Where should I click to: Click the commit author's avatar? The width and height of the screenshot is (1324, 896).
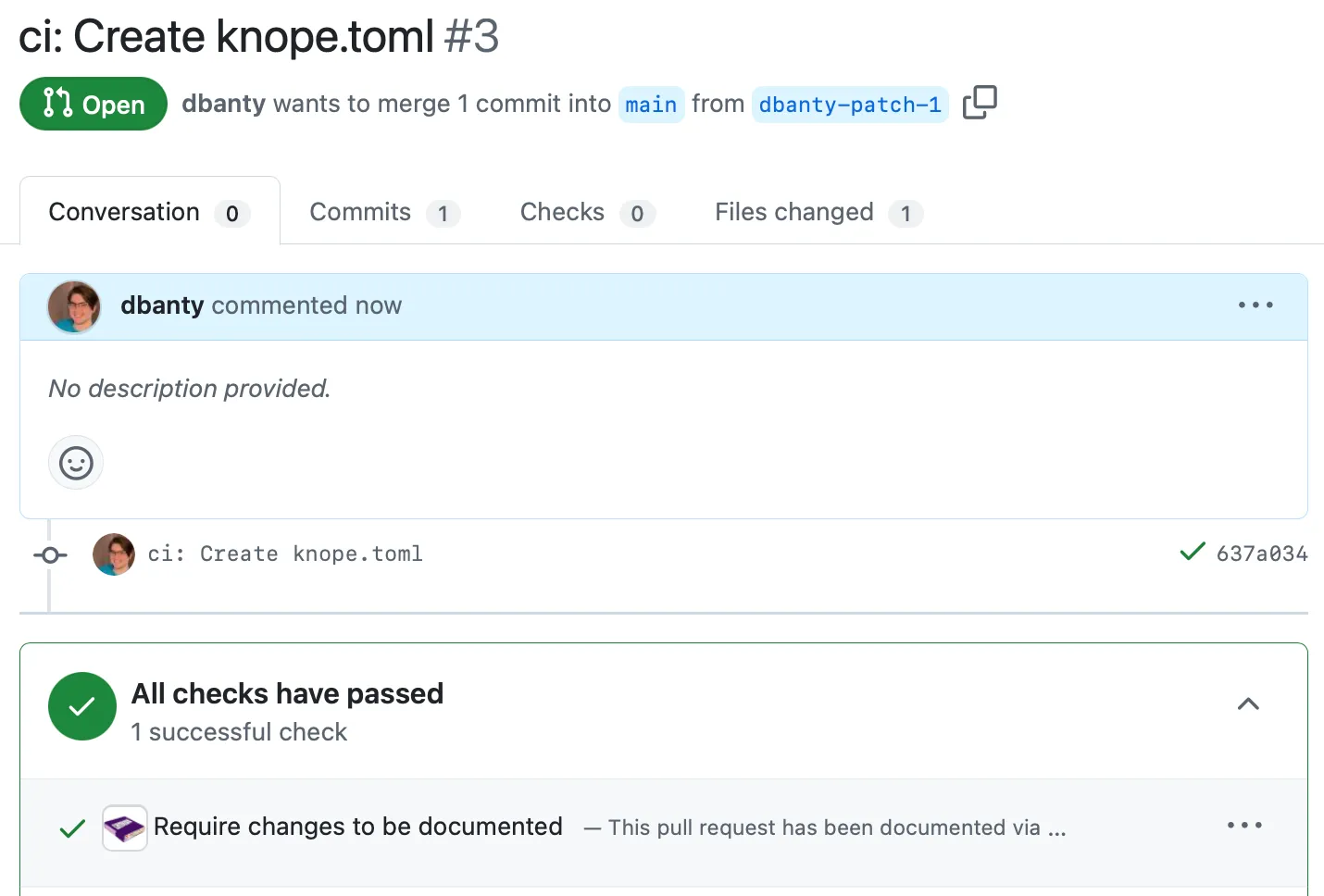tap(113, 554)
